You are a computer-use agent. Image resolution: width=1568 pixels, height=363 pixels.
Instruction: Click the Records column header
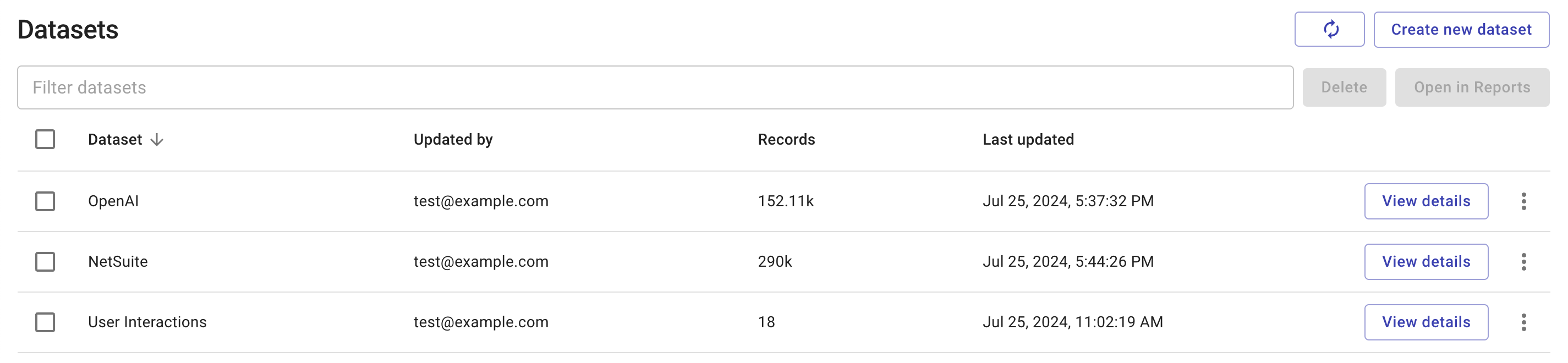tap(786, 139)
